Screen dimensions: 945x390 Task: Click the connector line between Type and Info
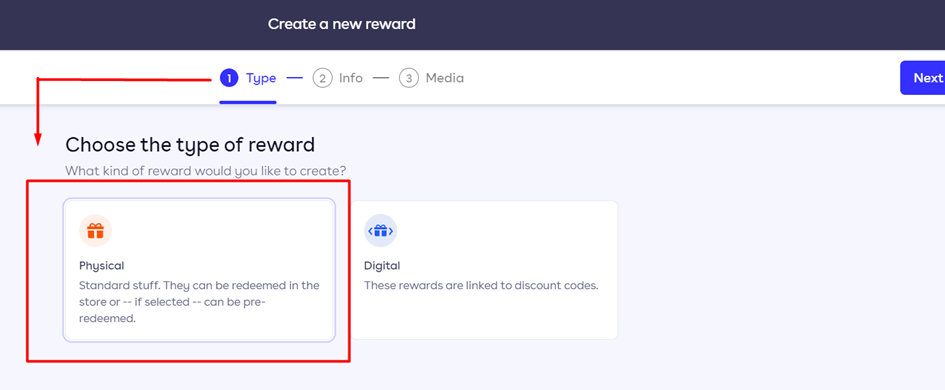point(294,78)
